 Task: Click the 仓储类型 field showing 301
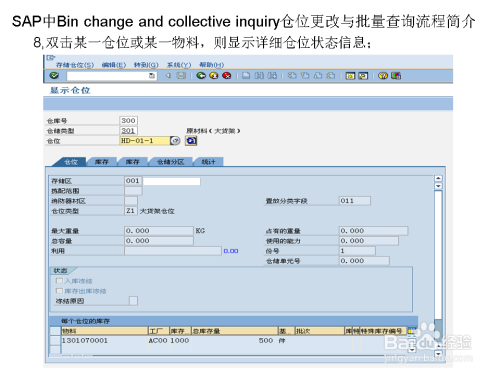[128, 131]
